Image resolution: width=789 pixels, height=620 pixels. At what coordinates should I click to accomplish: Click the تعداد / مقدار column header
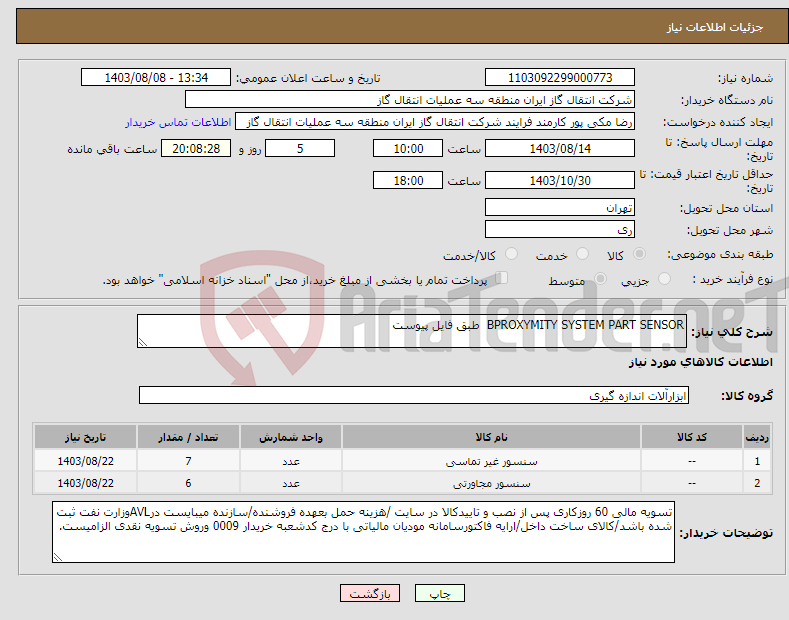188,437
